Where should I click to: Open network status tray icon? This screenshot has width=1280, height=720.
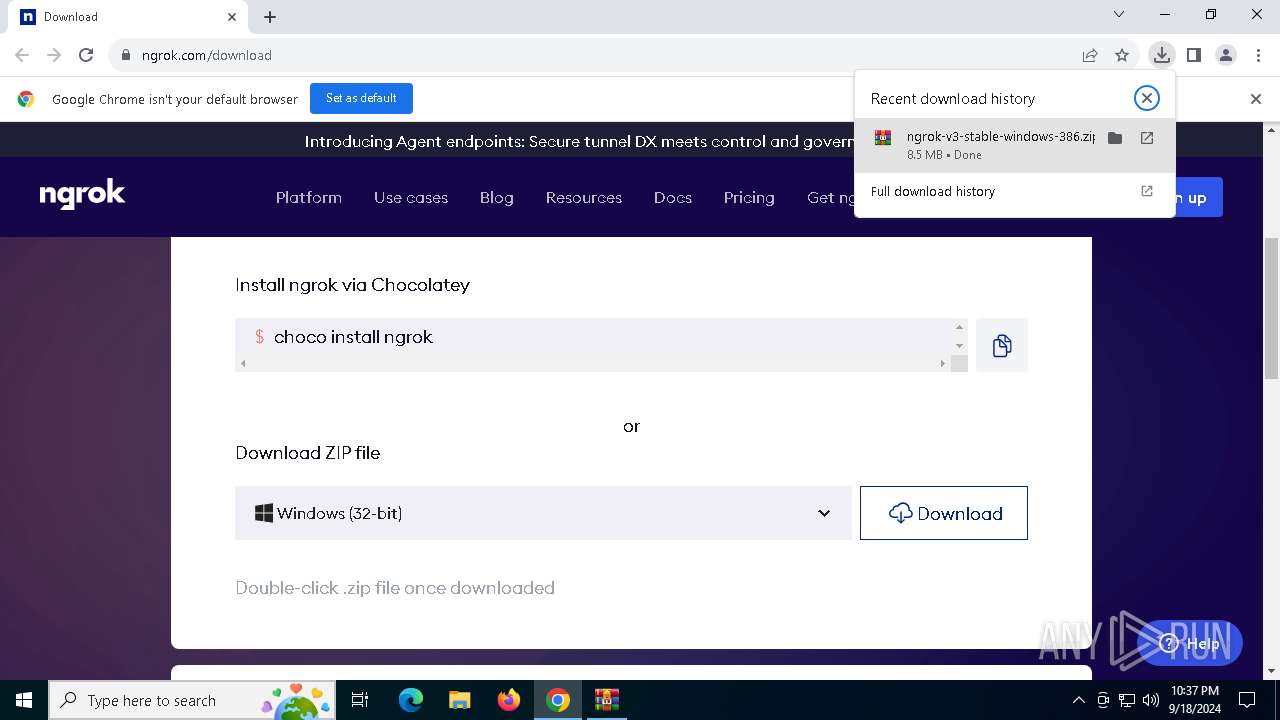click(x=1127, y=700)
